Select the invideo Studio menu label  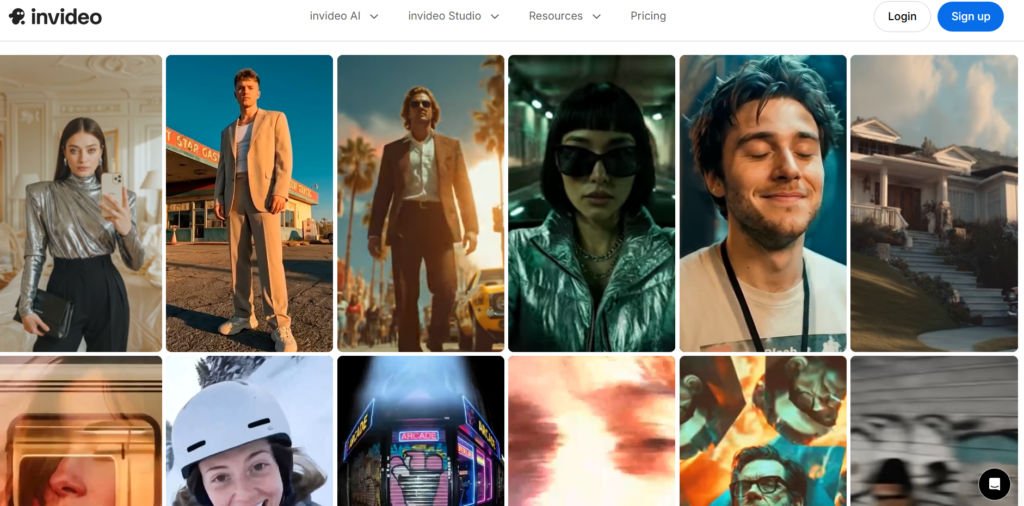(444, 16)
